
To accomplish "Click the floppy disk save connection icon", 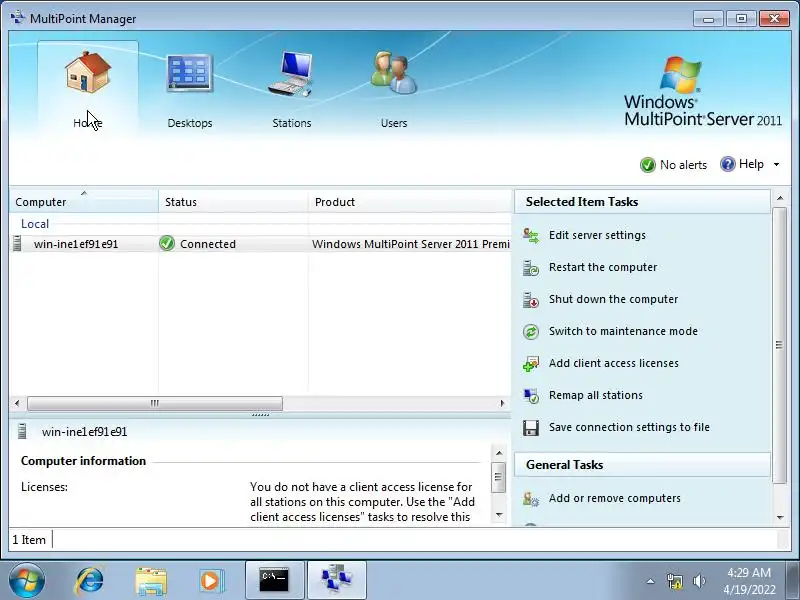I will coord(531,428).
